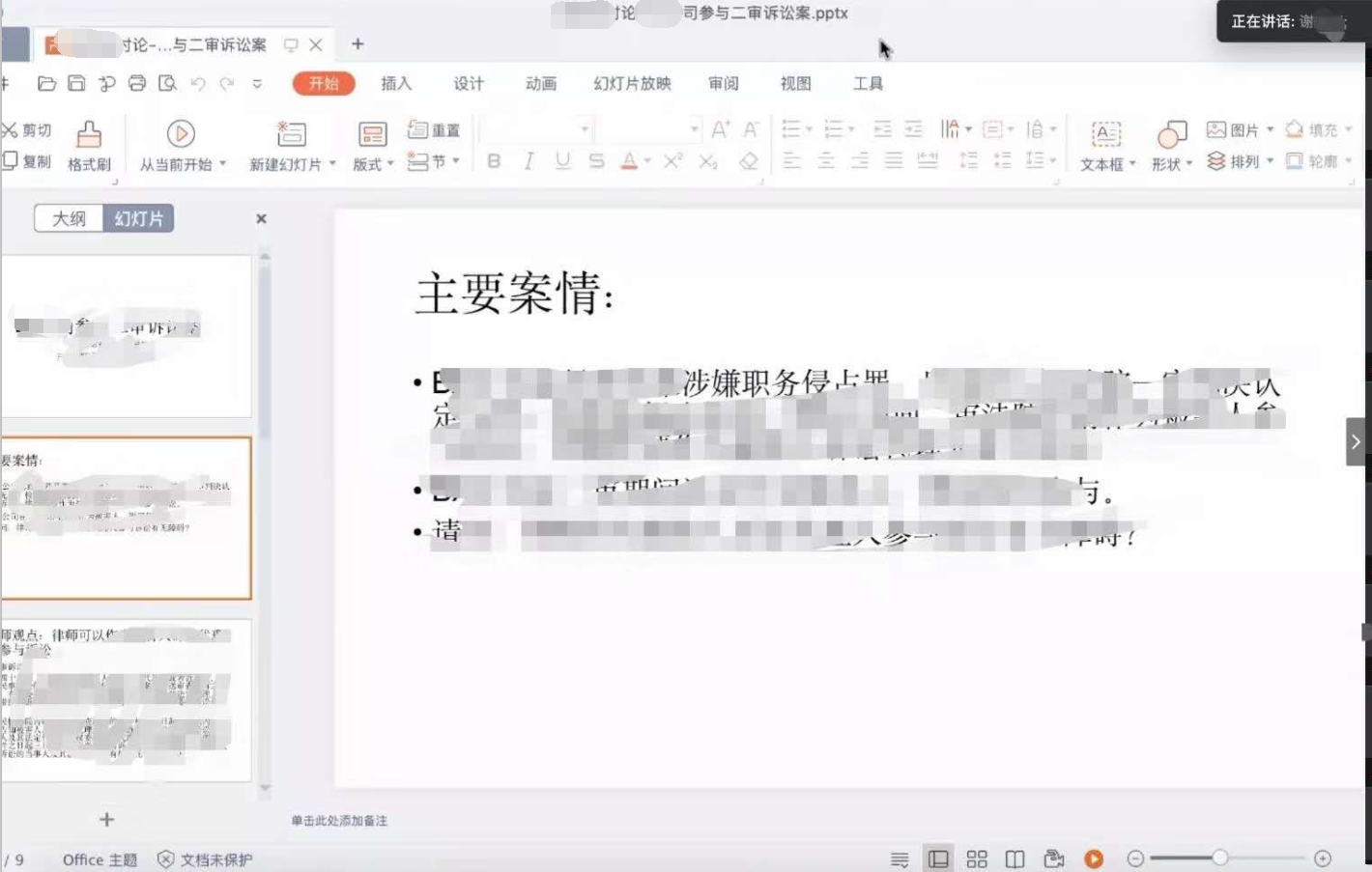Center-align the text
This screenshot has height=872, width=1372.
[826, 161]
